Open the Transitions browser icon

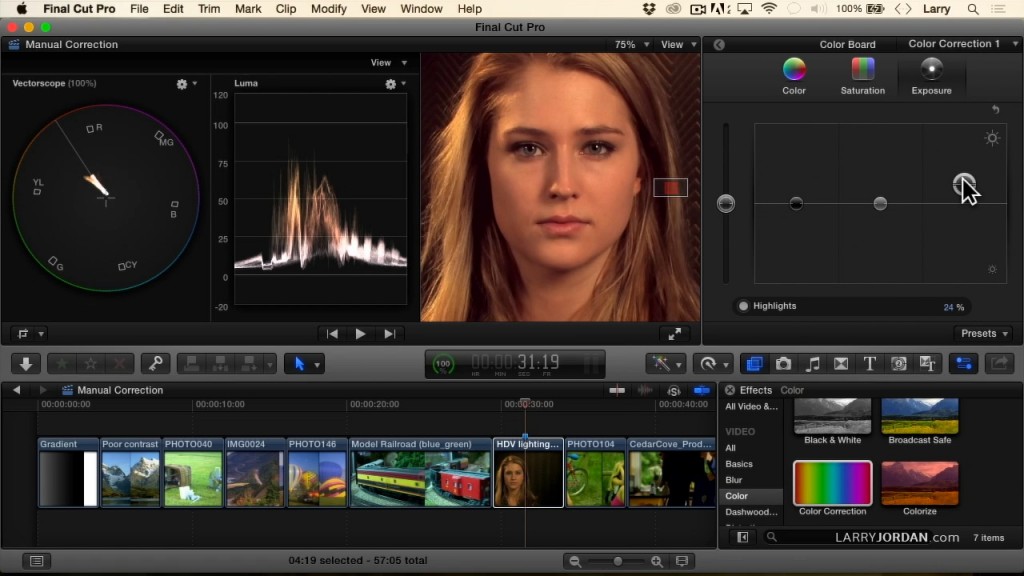click(841, 364)
